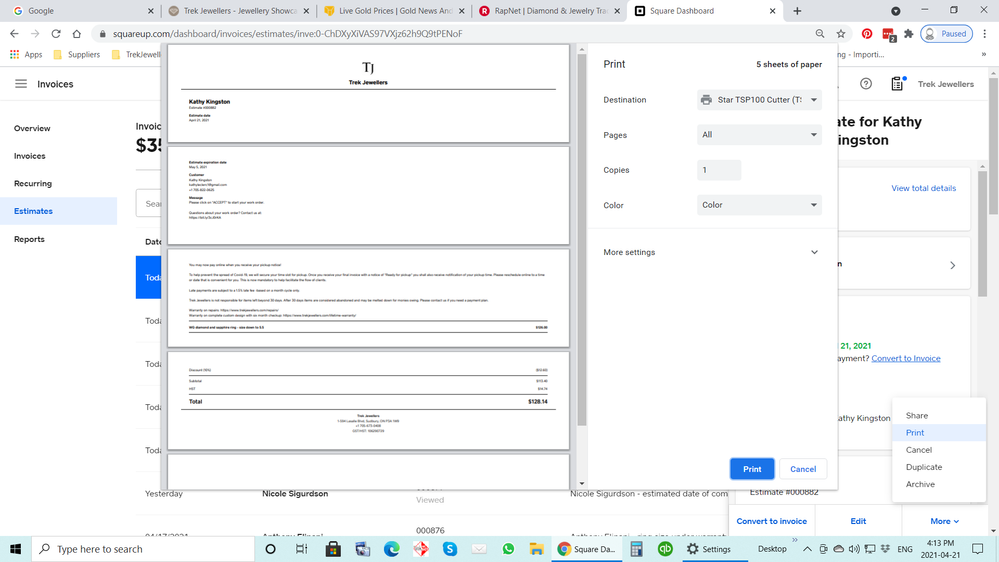The image size is (999, 562).
Task: Click the clipboard notifications icon
Action: pyautogui.click(x=897, y=84)
